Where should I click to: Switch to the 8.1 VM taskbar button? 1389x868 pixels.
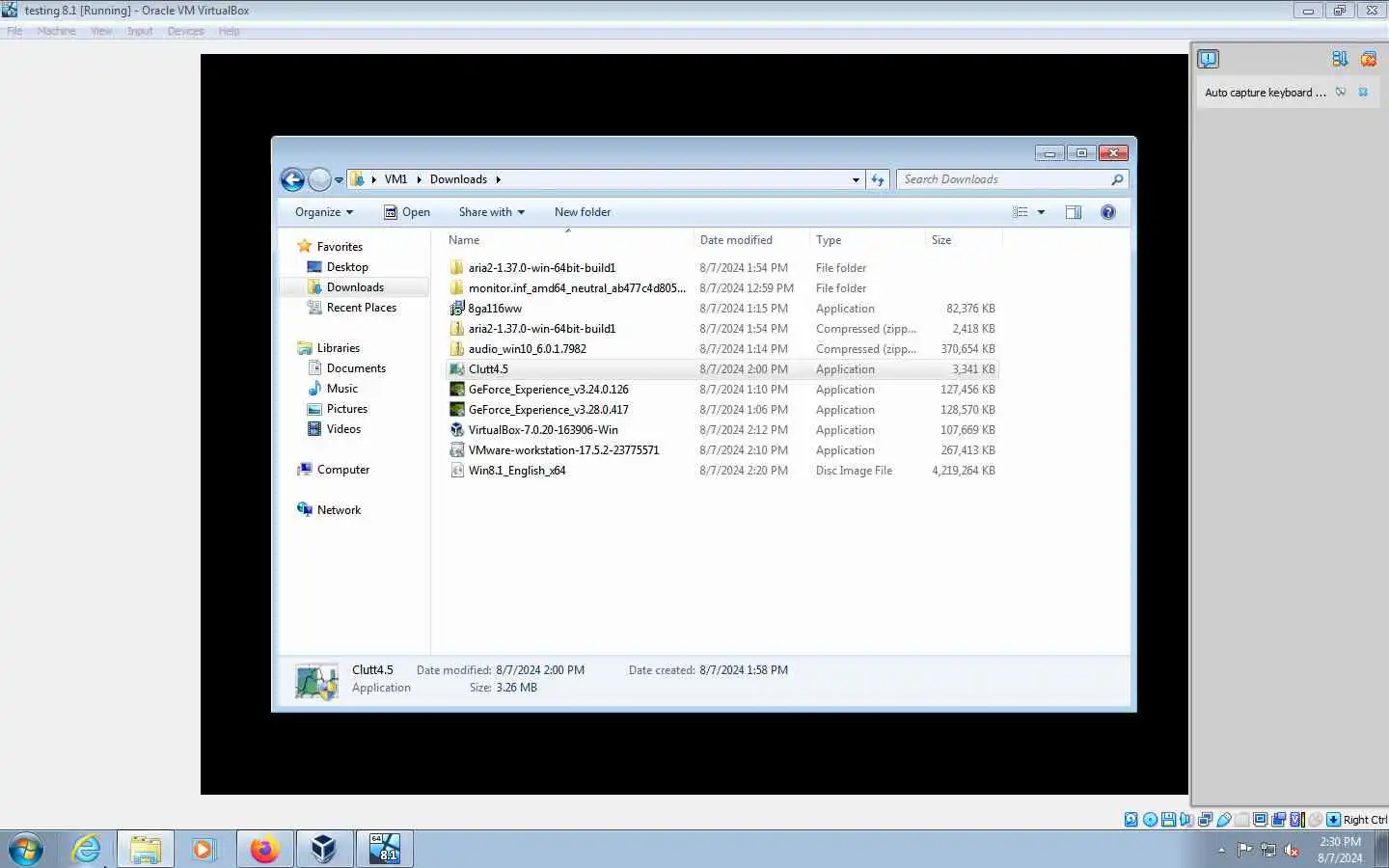coord(384,849)
